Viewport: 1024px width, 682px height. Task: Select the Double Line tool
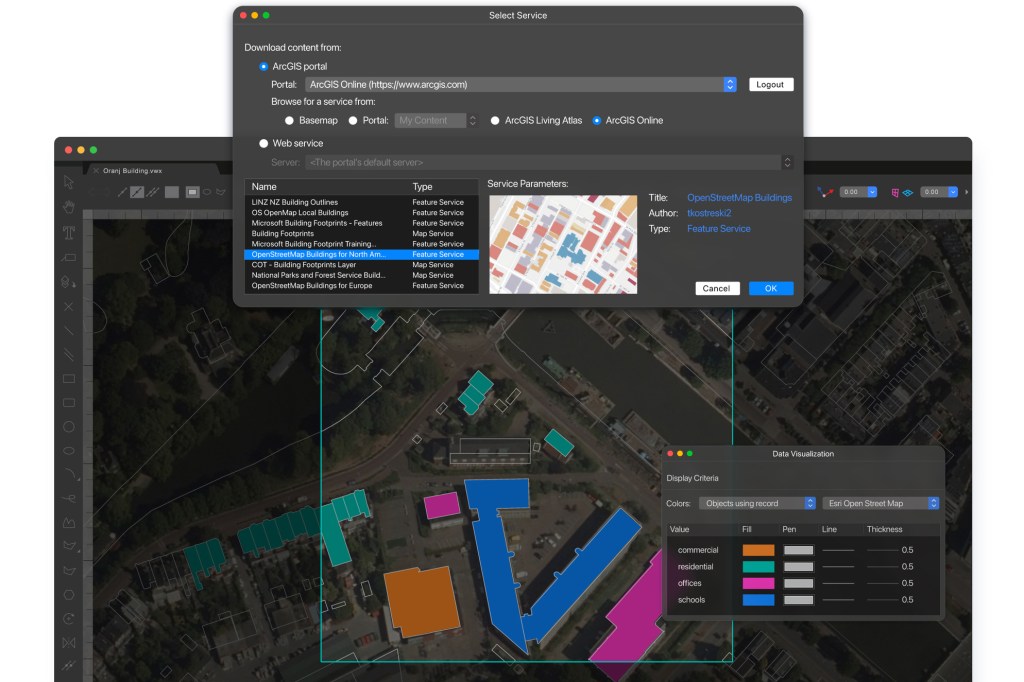69,354
